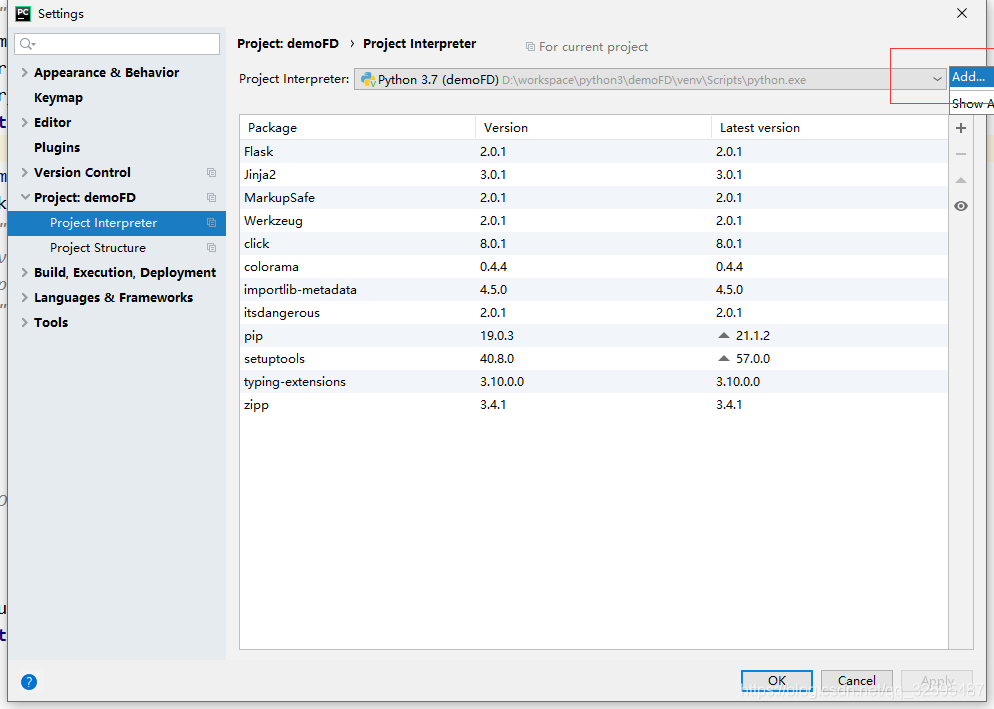This screenshot has height=709, width=994.
Task: Select the Jinja2 package row
Action: coord(594,174)
